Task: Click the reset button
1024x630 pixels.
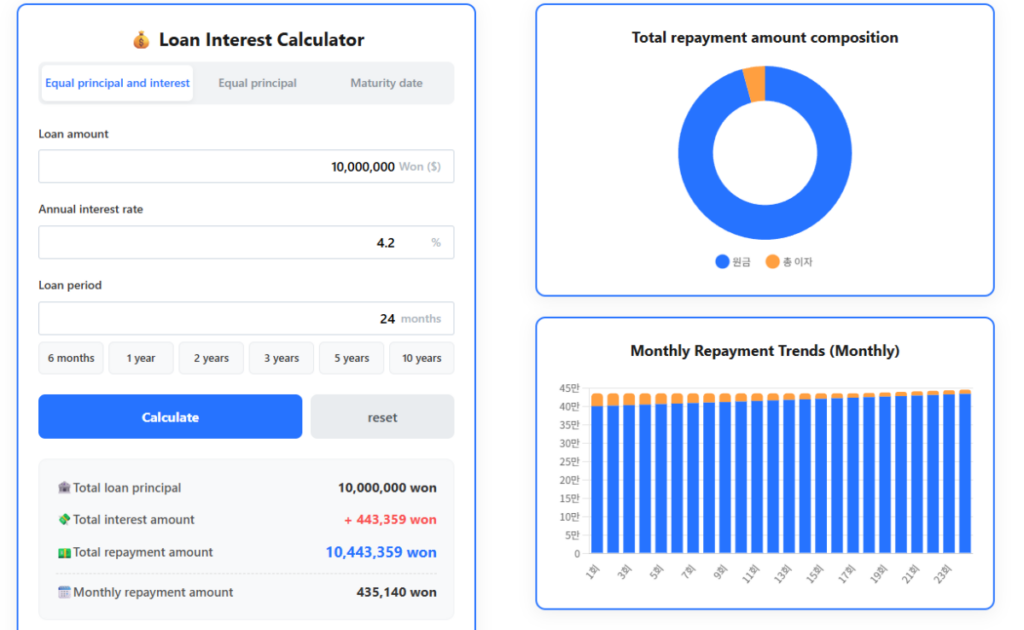Action: [382, 417]
